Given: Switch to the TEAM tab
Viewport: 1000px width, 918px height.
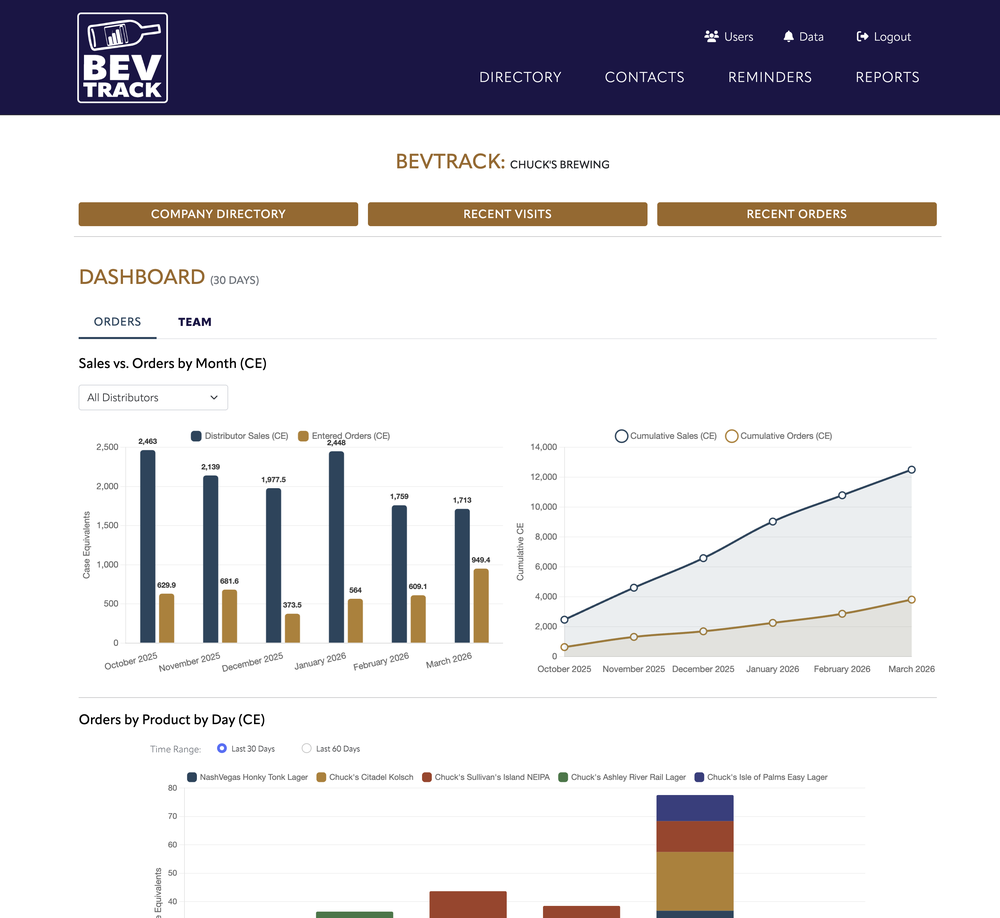Looking at the screenshot, I should (194, 322).
